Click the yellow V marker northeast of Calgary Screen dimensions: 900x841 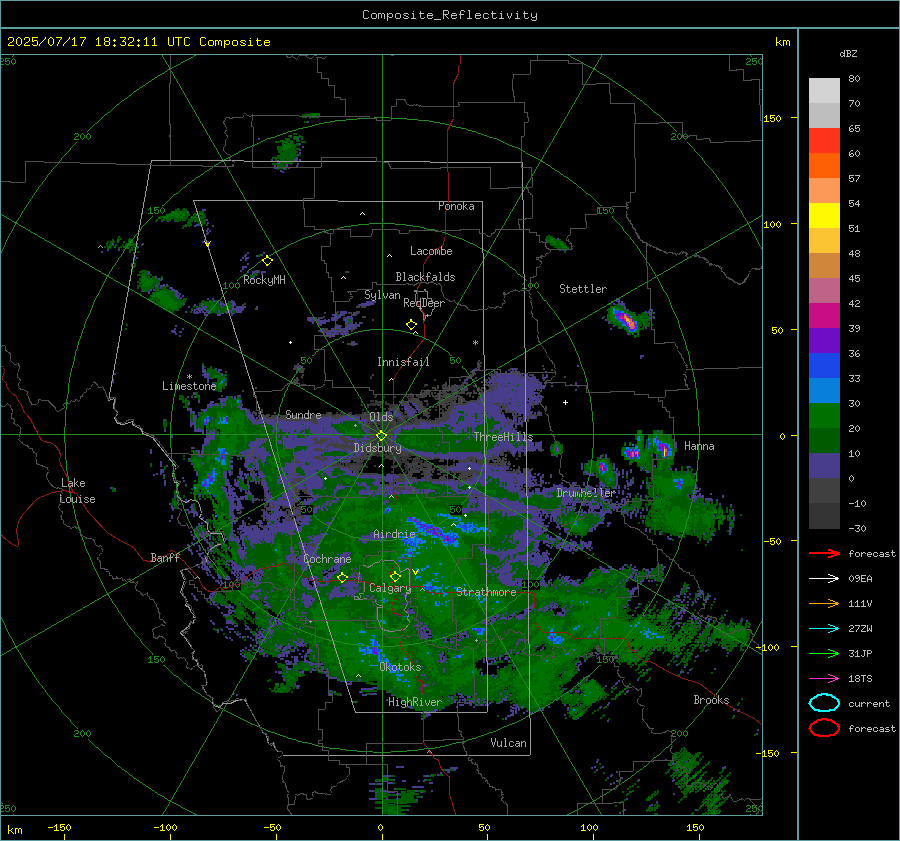point(416,572)
